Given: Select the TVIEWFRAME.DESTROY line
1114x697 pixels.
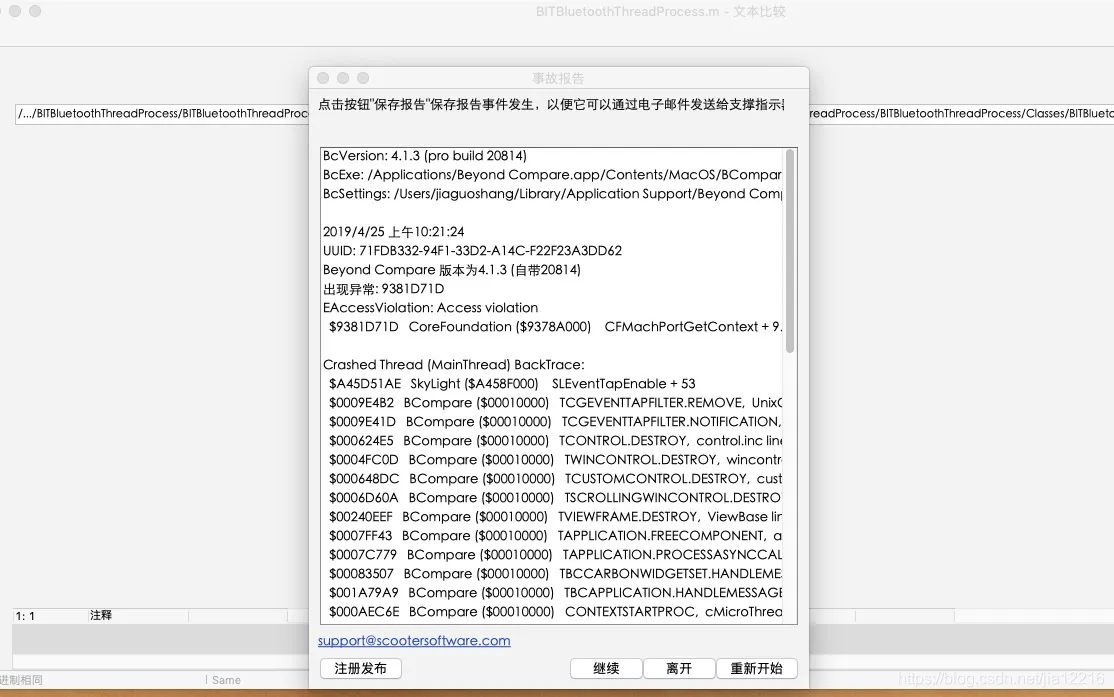Looking at the screenshot, I should [555, 517].
